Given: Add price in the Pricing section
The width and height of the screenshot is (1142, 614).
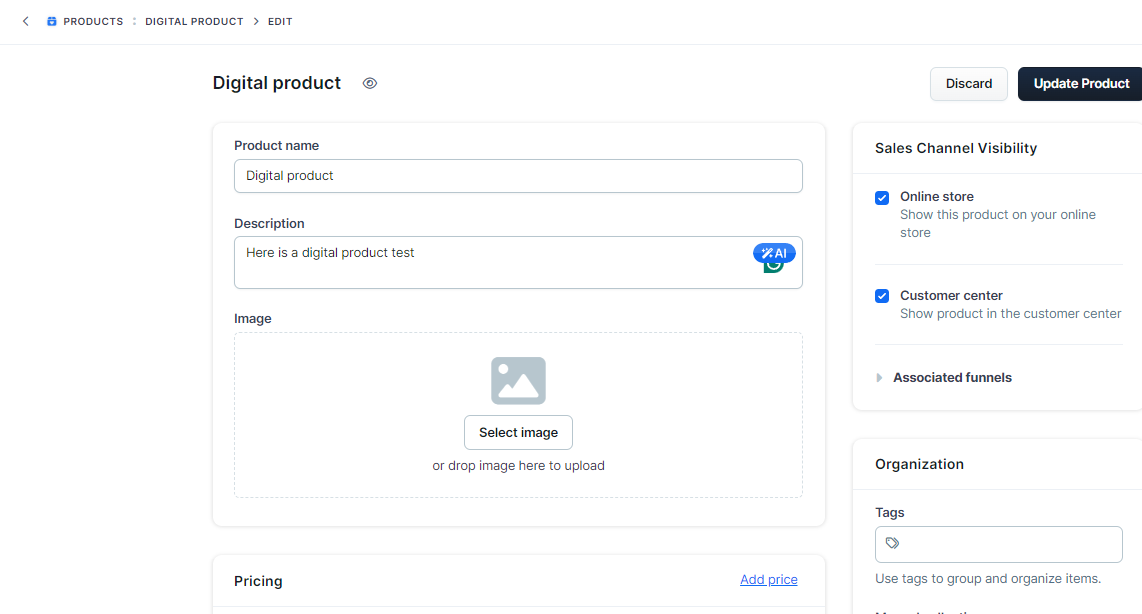Looking at the screenshot, I should point(768,579).
